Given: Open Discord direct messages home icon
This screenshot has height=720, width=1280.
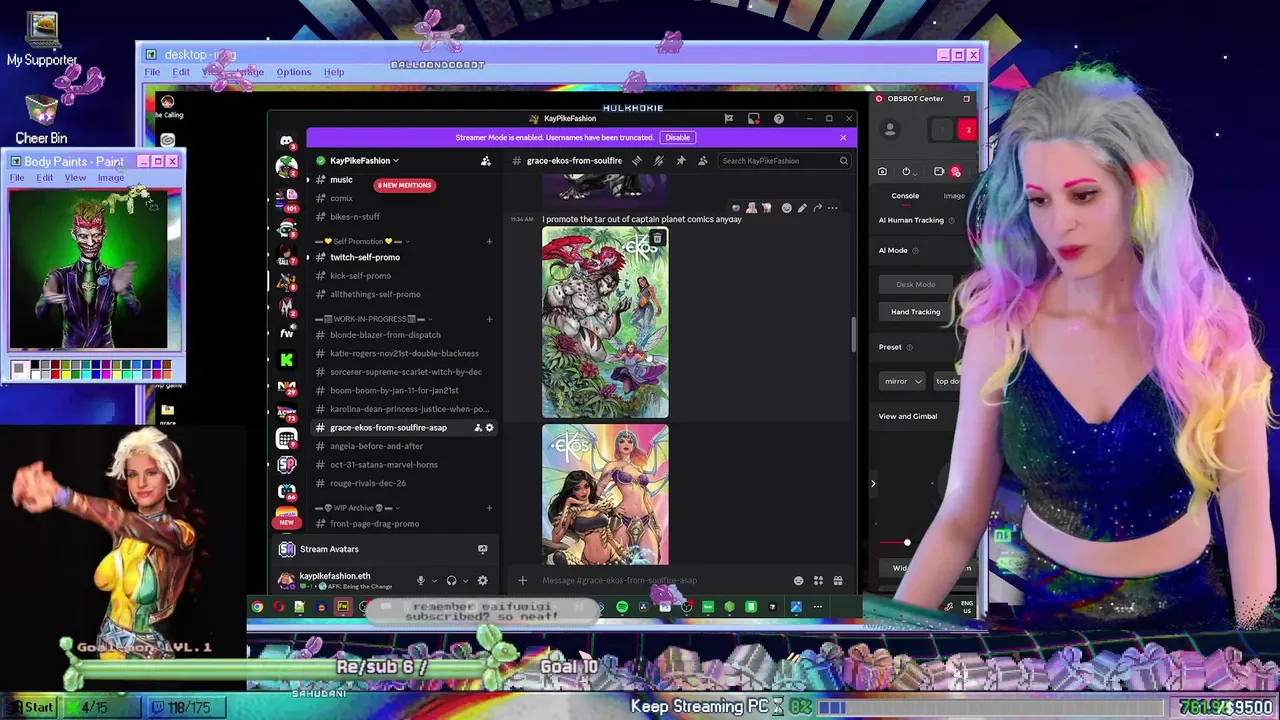Looking at the screenshot, I should (x=287, y=141).
